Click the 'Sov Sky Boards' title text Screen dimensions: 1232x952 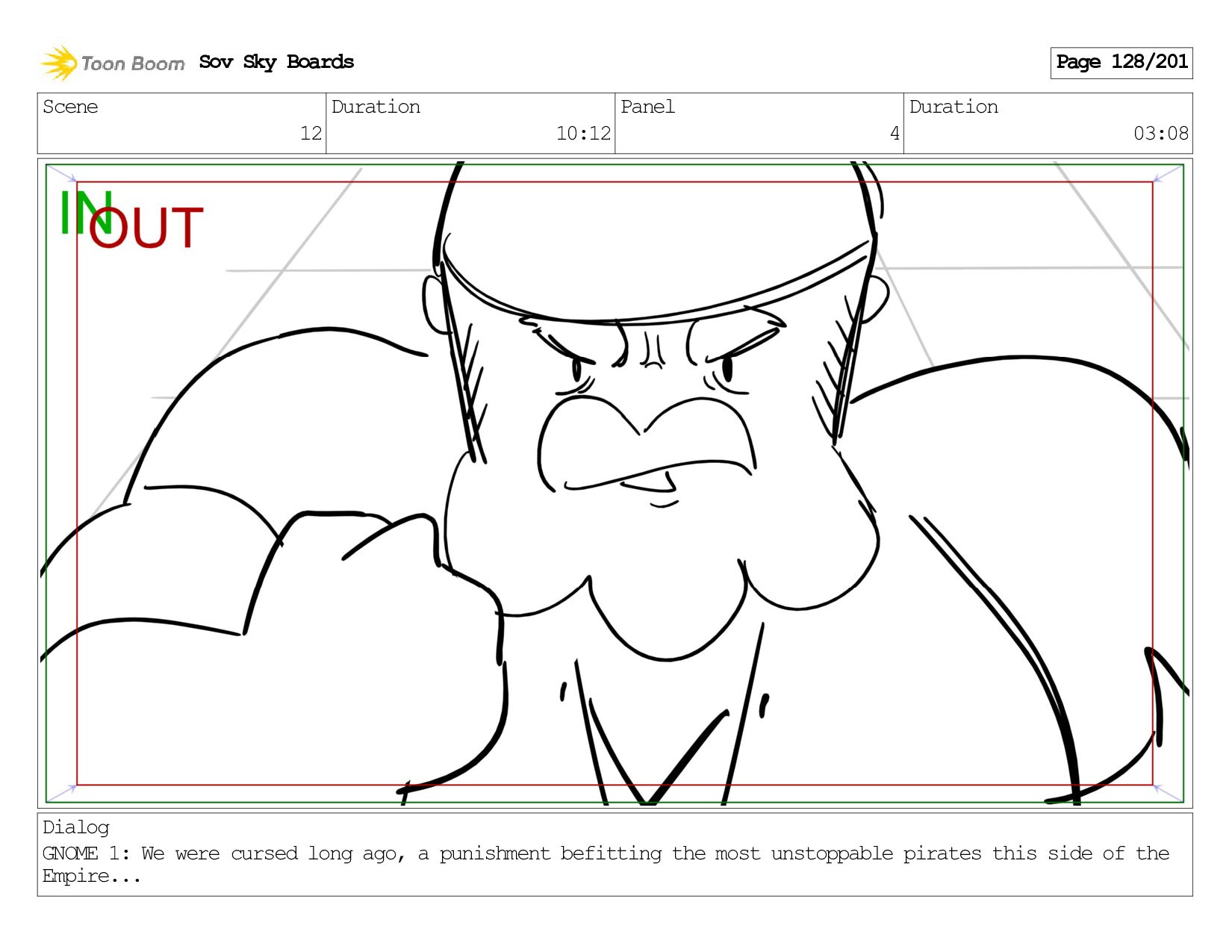coord(276,62)
